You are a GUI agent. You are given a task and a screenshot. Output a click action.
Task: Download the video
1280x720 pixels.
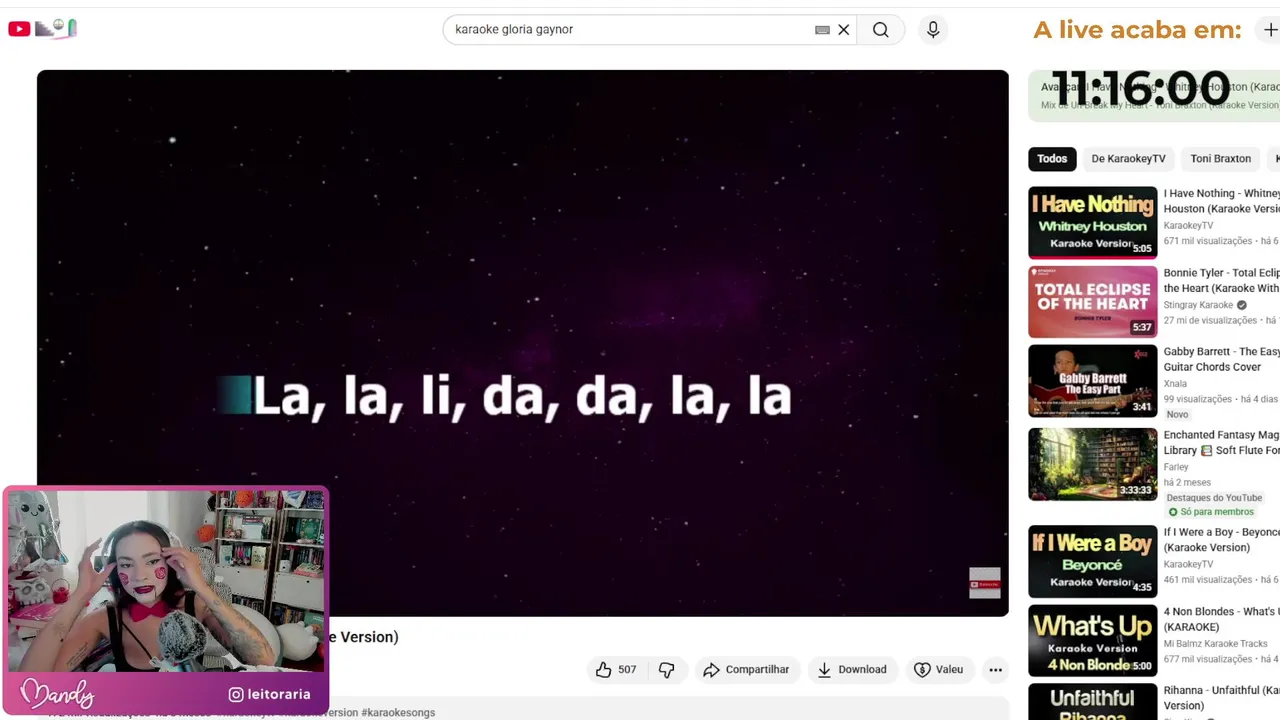click(852, 670)
